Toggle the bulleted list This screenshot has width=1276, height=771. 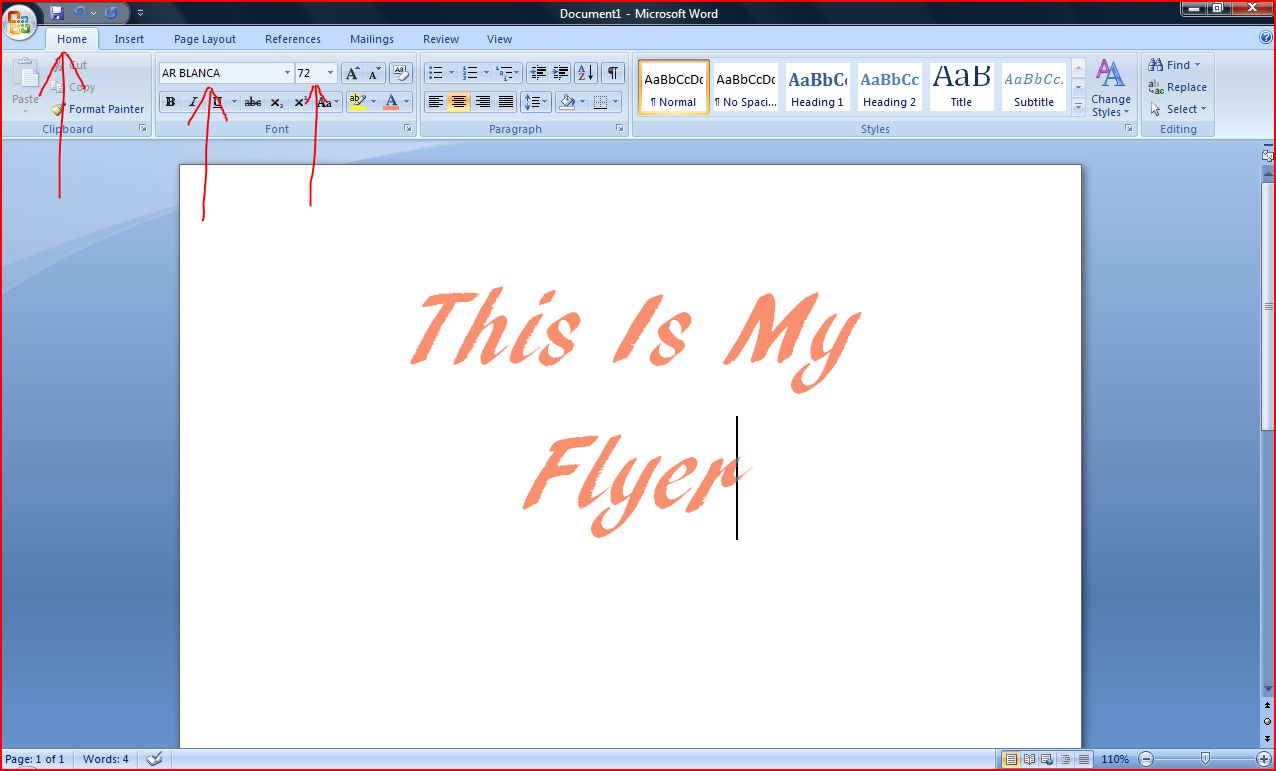pos(434,72)
